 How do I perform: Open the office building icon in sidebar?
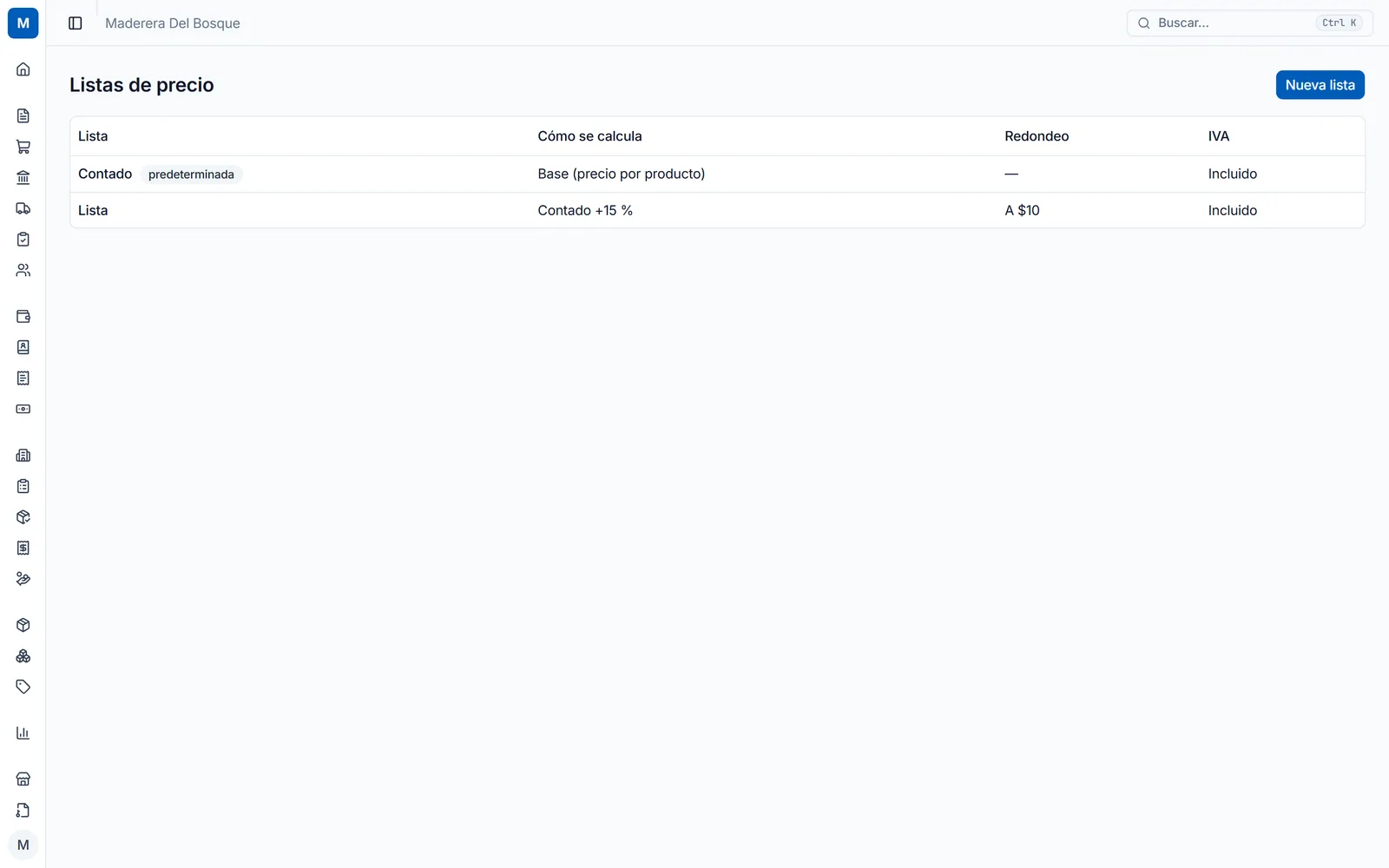point(23,455)
